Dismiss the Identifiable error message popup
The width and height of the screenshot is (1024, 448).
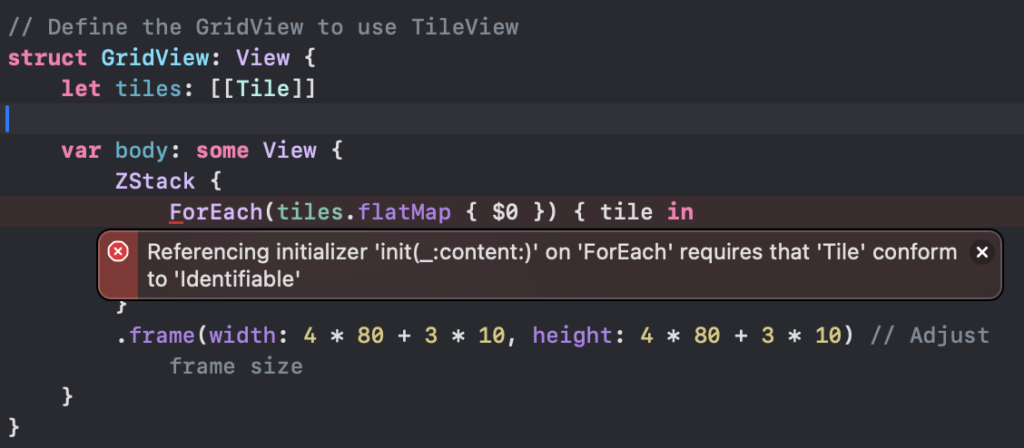point(981,252)
